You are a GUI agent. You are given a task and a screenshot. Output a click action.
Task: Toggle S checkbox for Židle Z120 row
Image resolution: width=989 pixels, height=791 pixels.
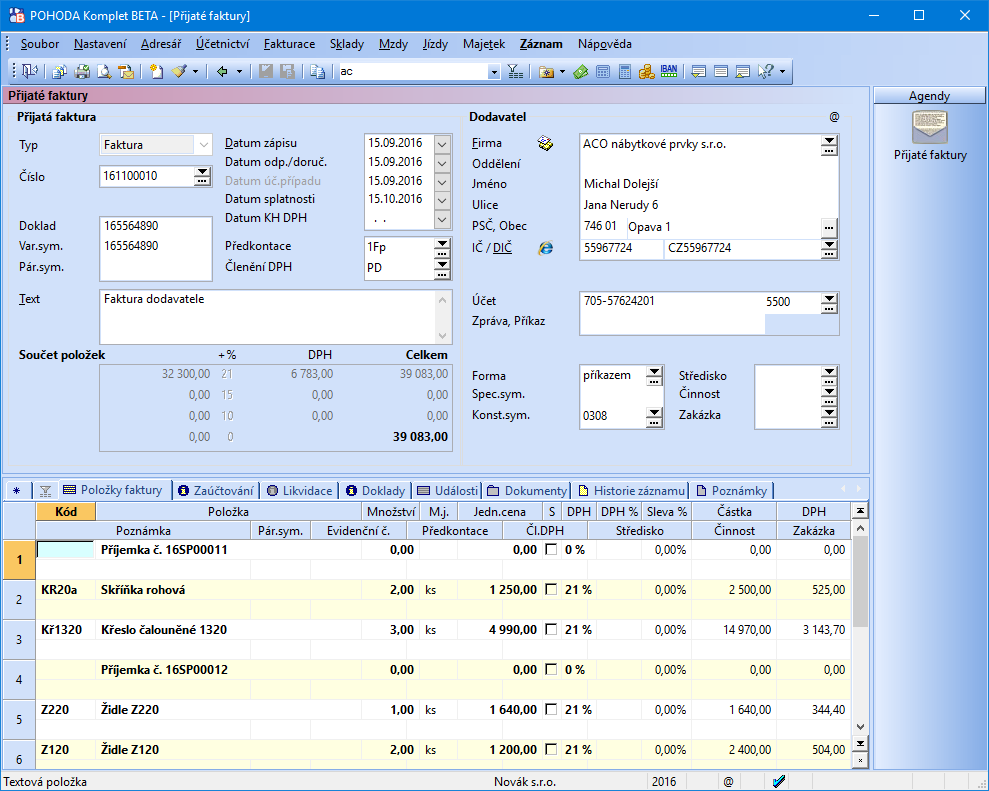pyautogui.click(x=551, y=749)
